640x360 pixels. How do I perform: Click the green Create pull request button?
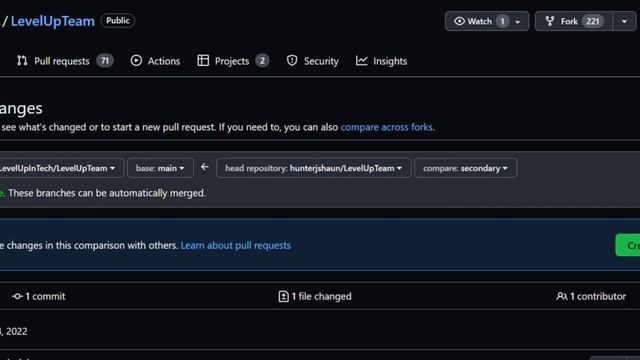[x=628, y=245]
